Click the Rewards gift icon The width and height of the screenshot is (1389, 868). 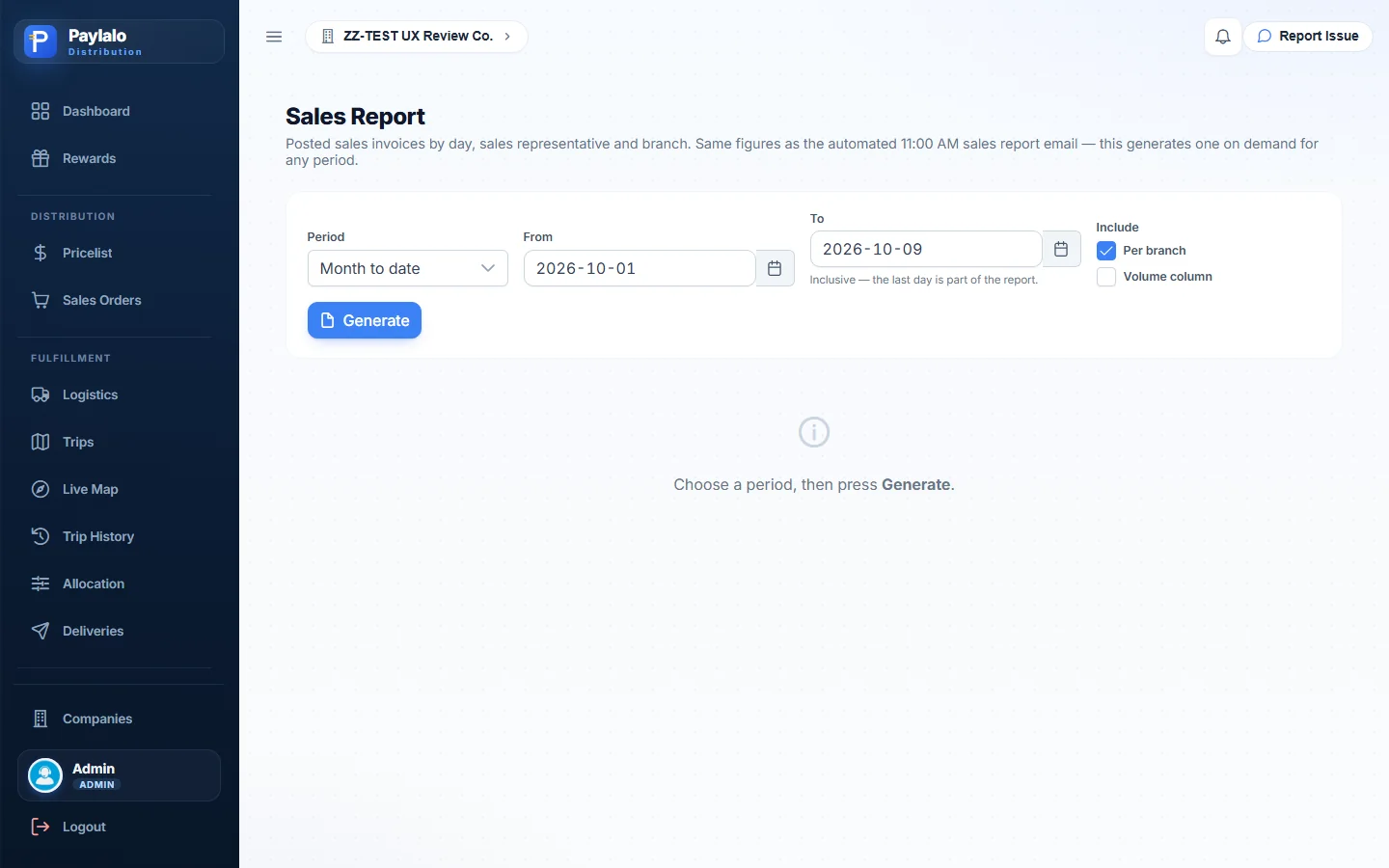pyautogui.click(x=41, y=158)
